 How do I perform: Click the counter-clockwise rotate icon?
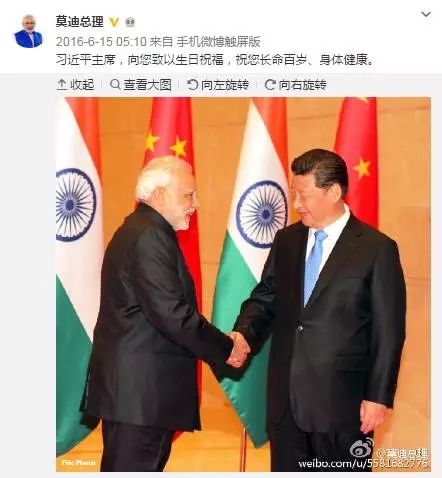click(192, 85)
